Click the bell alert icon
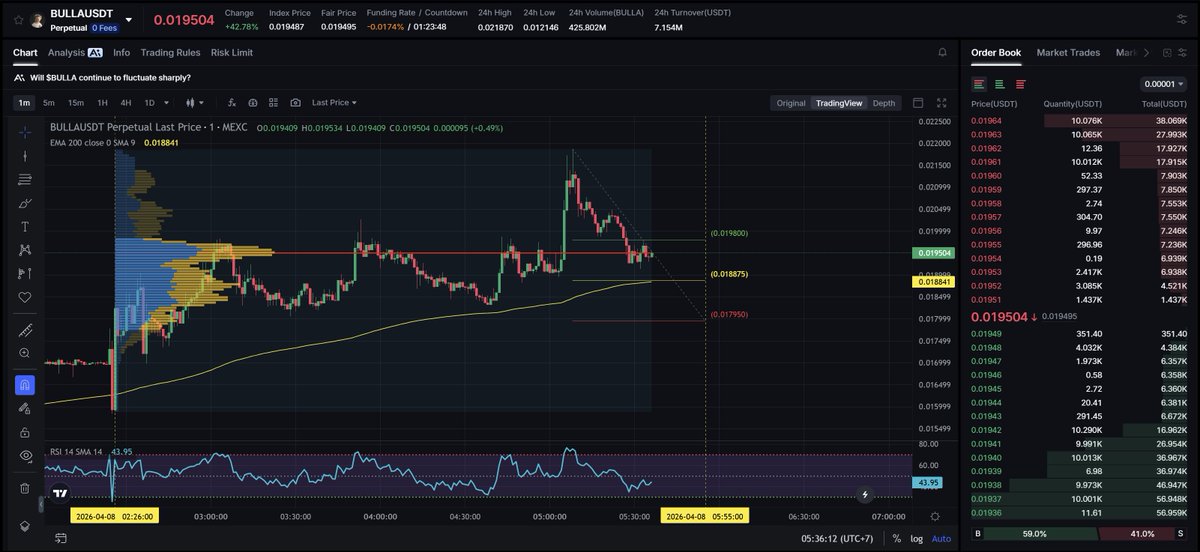 click(942, 52)
